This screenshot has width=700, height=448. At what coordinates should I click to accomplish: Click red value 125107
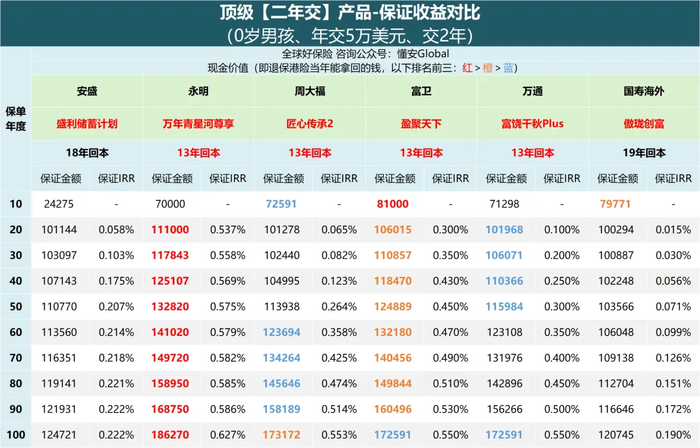(x=170, y=281)
